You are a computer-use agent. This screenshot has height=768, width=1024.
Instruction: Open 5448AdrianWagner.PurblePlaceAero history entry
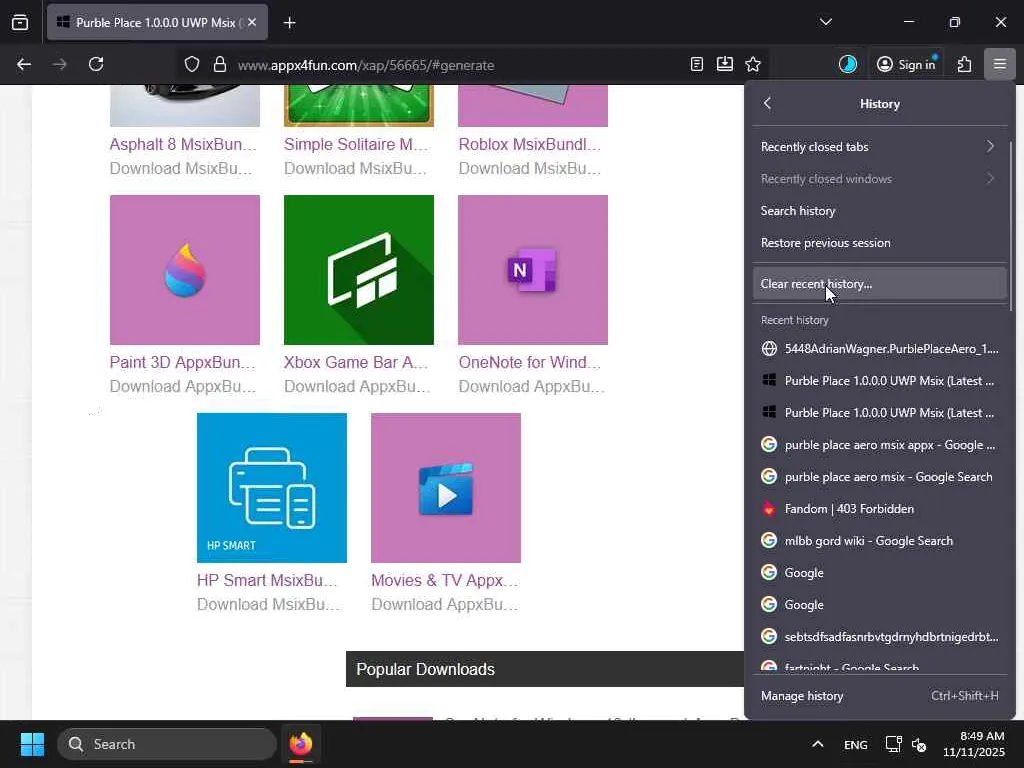[x=879, y=349]
